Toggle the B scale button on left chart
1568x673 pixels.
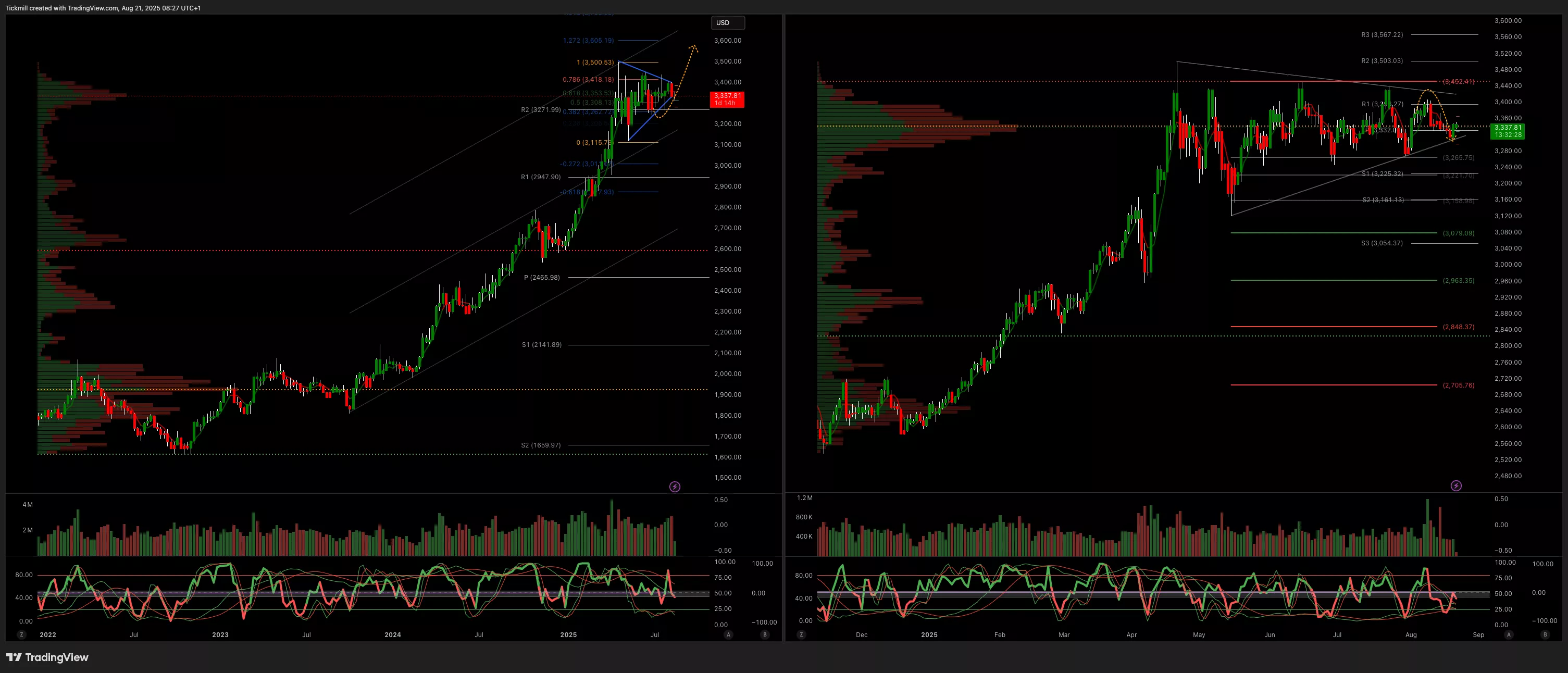[x=765, y=634]
